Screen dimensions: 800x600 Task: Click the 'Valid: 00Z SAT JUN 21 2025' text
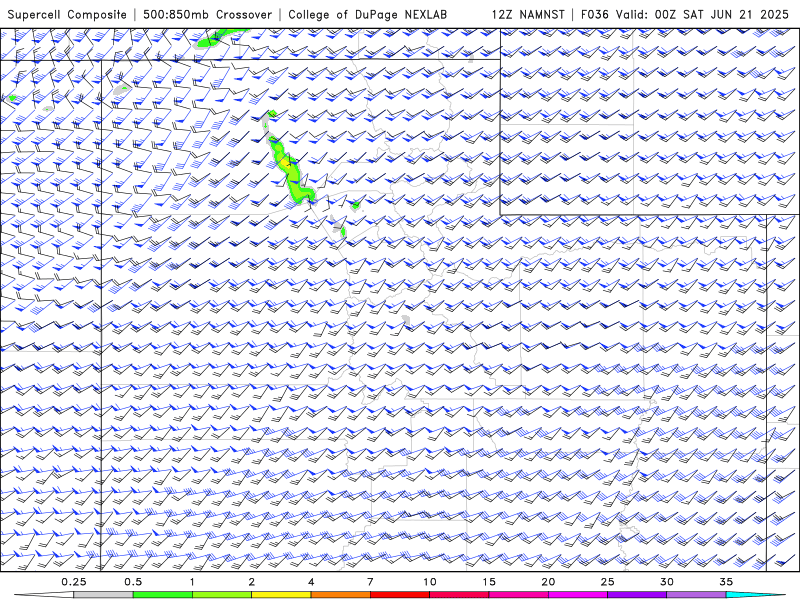[x=702, y=15]
